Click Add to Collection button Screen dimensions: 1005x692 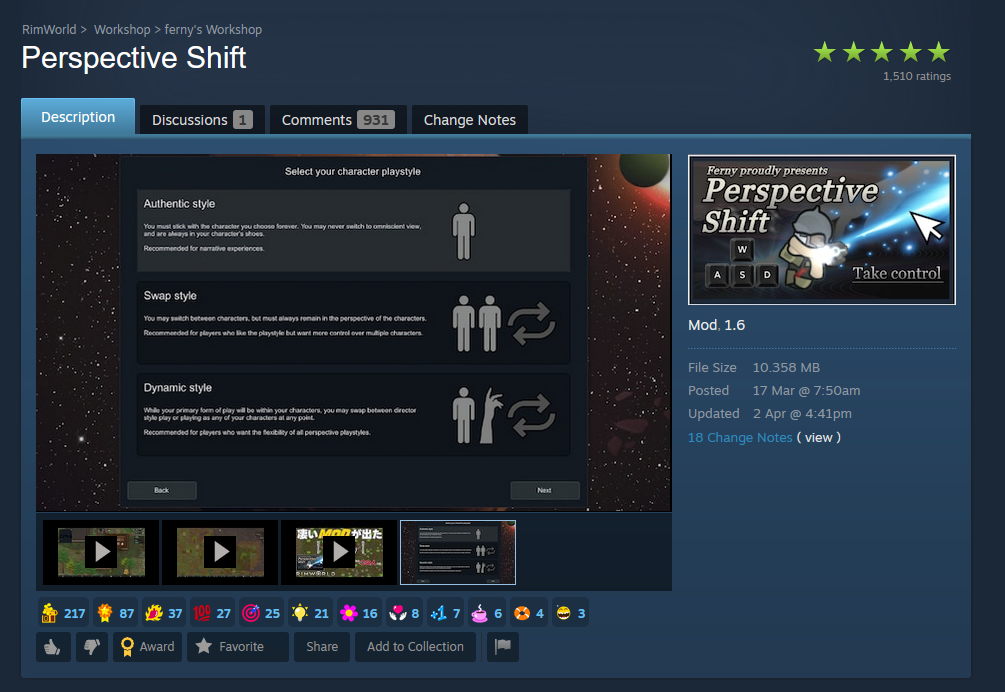click(415, 647)
